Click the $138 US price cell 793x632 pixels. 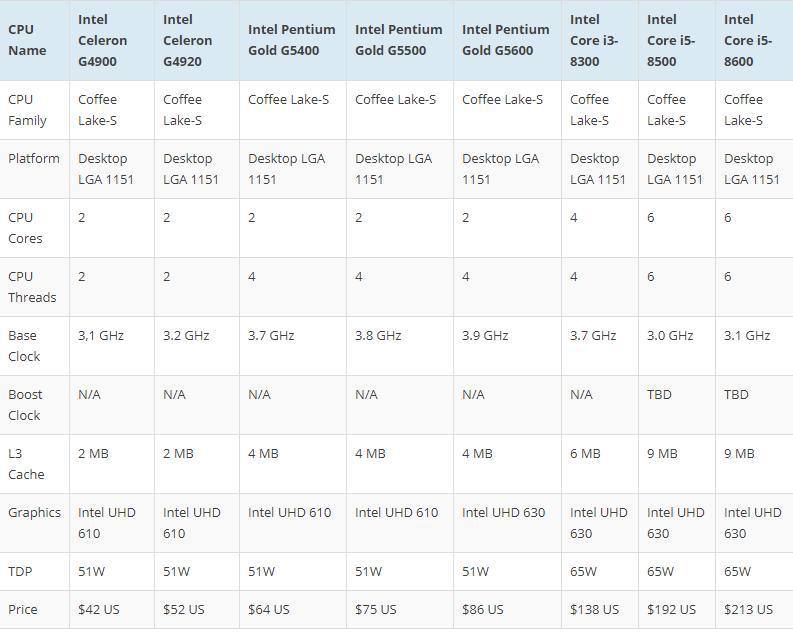click(x=594, y=610)
